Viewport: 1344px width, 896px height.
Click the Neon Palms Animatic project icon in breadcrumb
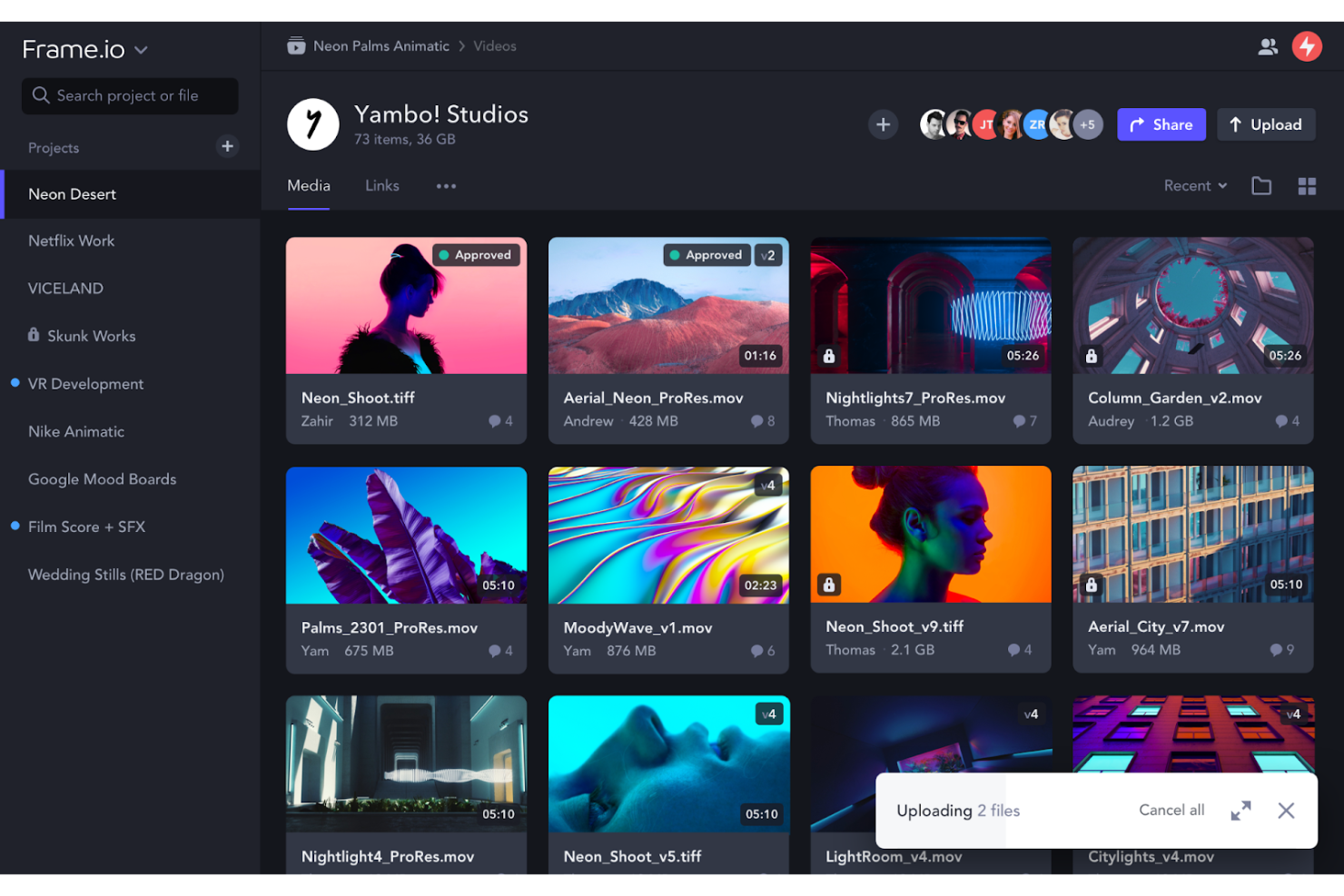(296, 45)
